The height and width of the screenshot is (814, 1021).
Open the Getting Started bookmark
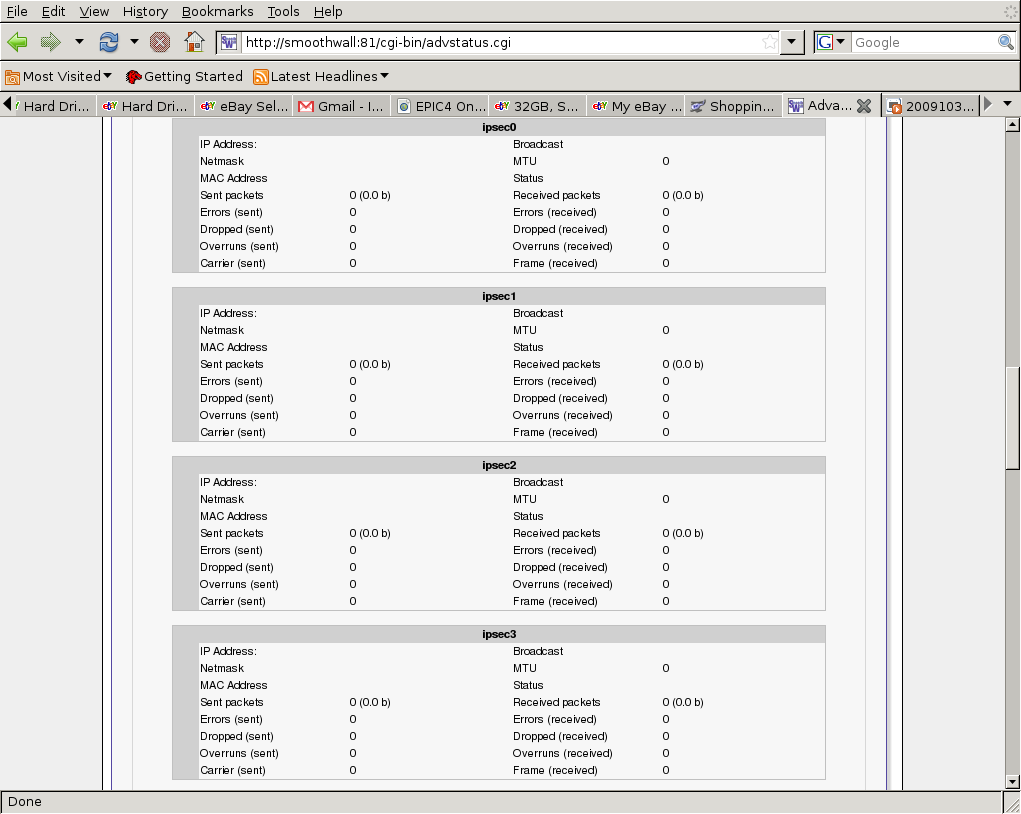coord(184,76)
